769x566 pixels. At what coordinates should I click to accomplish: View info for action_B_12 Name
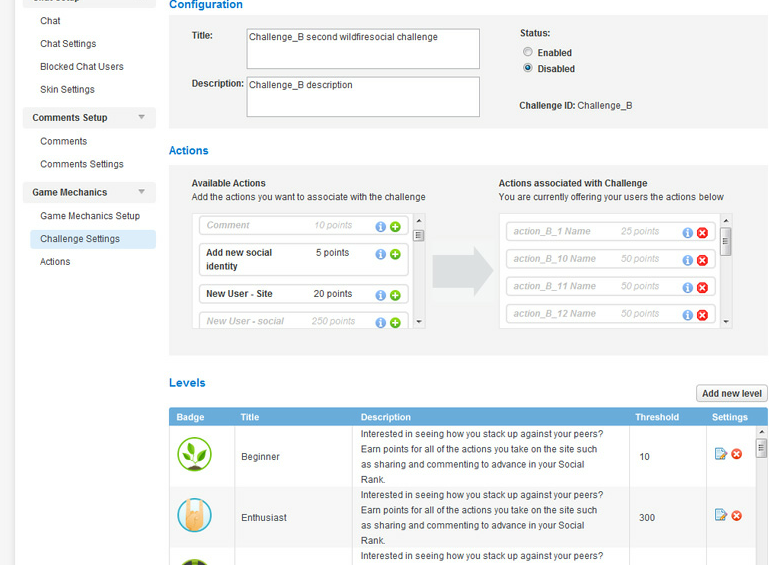coord(688,315)
